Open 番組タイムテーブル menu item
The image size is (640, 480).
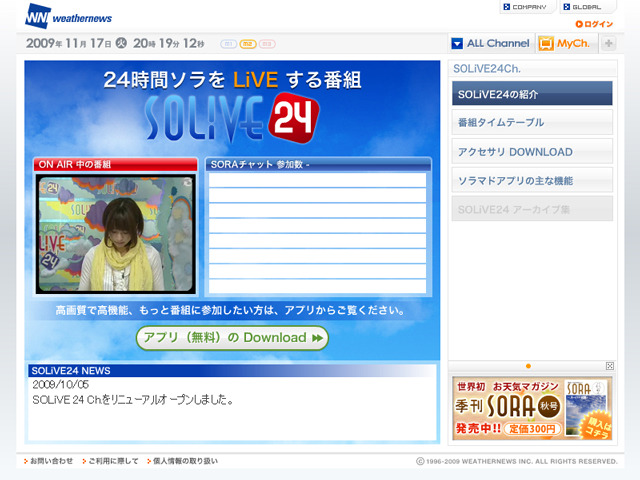tap(532, 122)
